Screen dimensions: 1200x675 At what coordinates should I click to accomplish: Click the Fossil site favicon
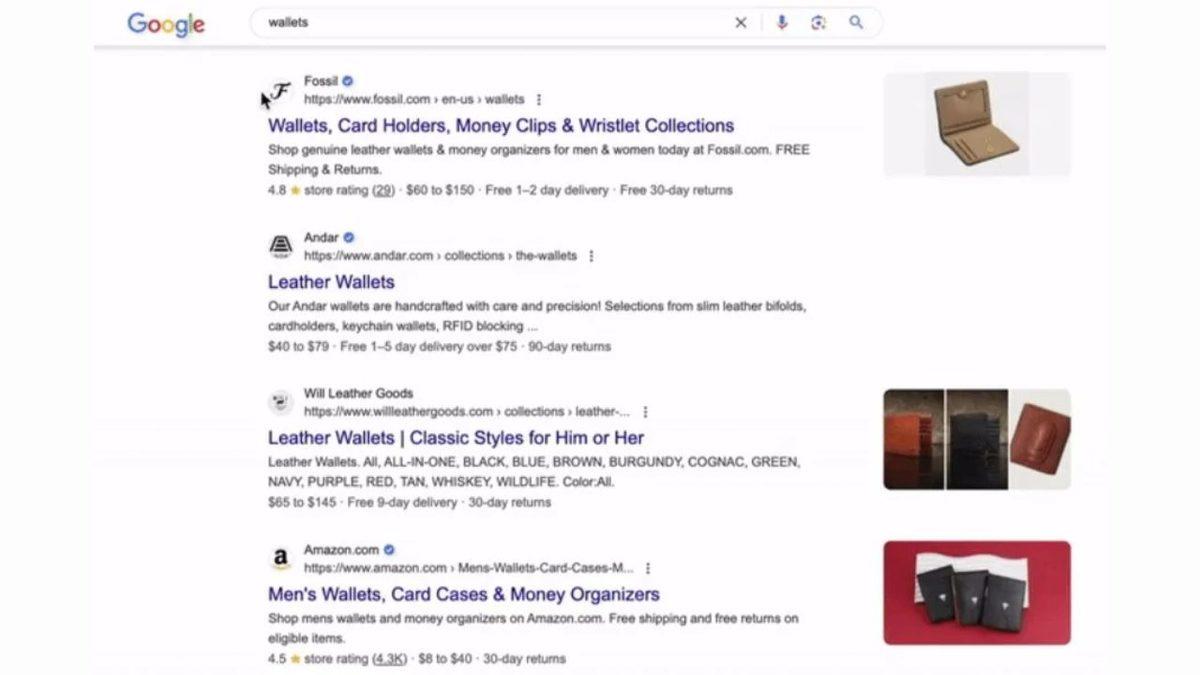pos(280,90)
